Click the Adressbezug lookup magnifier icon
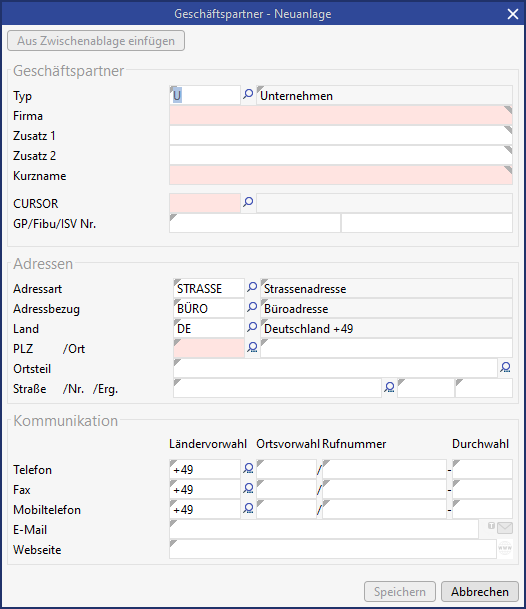Image resolution: width=526 pixels, height=609 pixels. 252,308
